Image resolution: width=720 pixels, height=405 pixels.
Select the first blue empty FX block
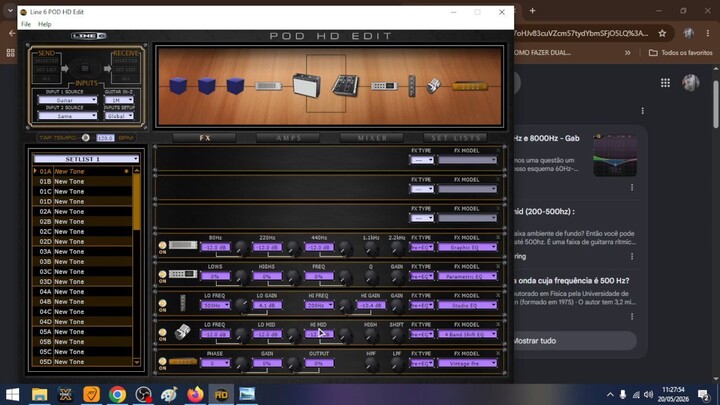178,86
